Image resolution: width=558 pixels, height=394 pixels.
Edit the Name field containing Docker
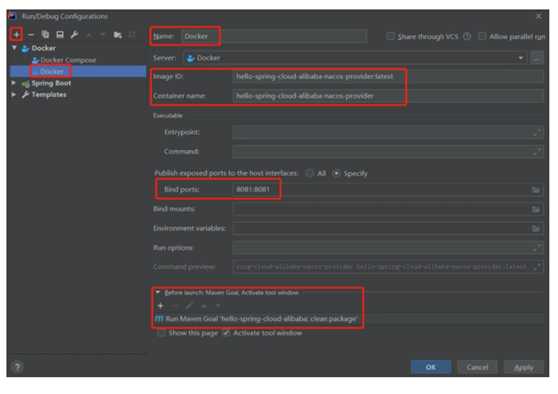(274, 36)
